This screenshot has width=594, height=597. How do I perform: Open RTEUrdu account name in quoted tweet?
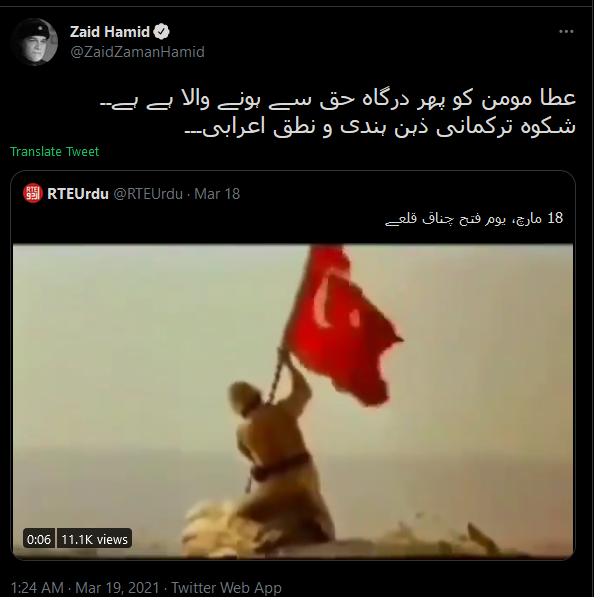point(78,194)
